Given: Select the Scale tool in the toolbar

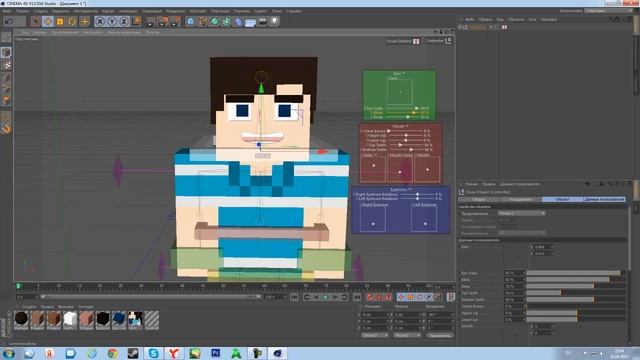Looking at the screenshot, I should point(60,21).
